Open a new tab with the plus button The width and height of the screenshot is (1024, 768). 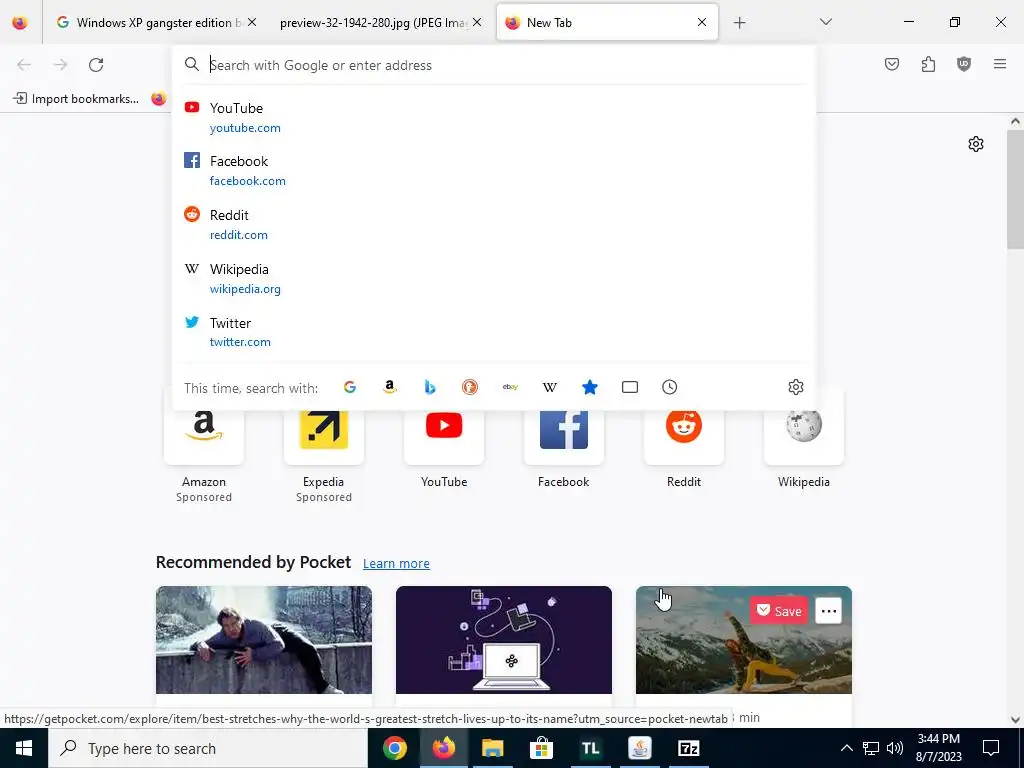739,23
